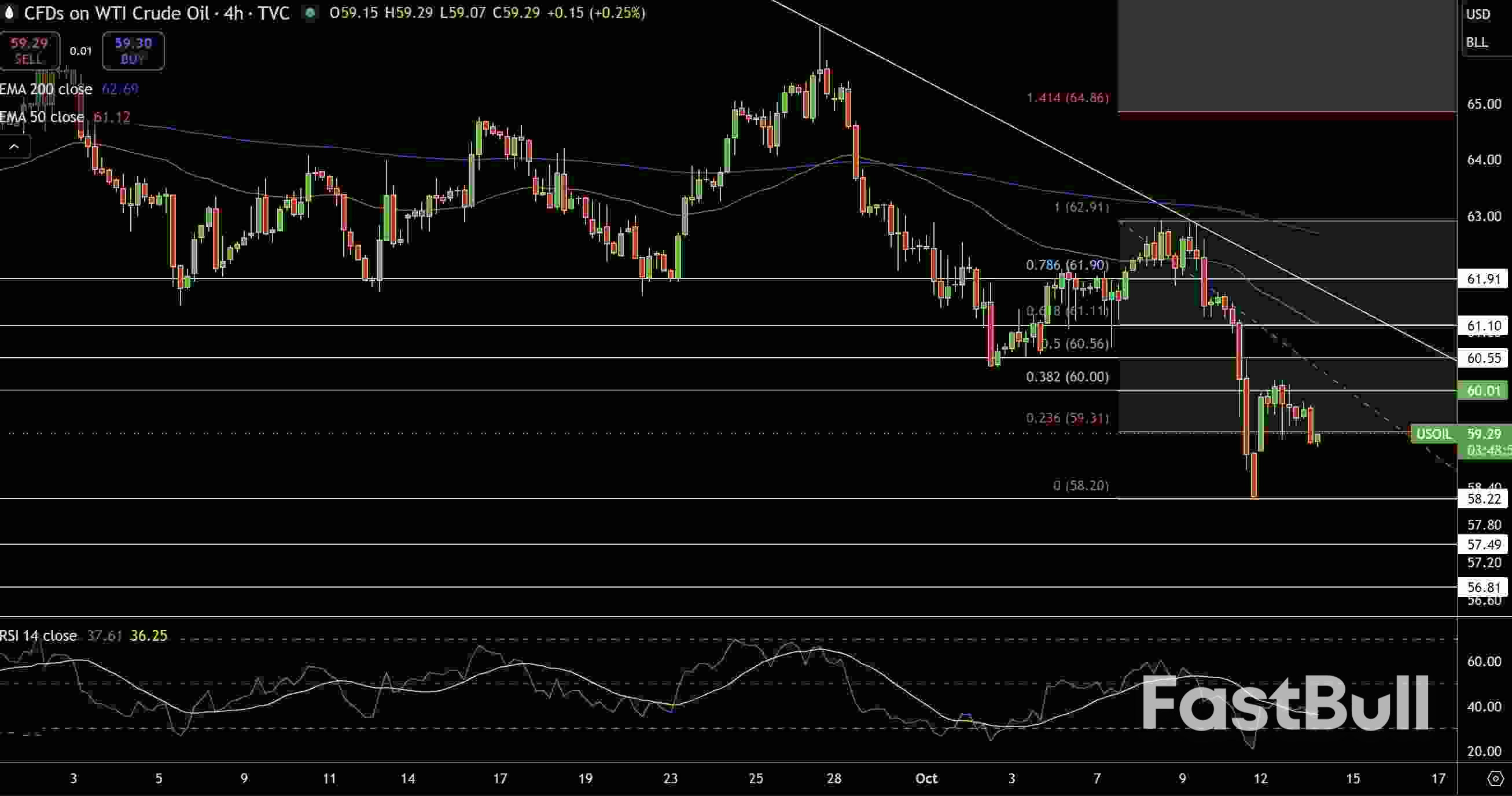The image size is (1512, 796).
Task: Select the RSI 14 close label in lower pane
Action: click(38, 635)
